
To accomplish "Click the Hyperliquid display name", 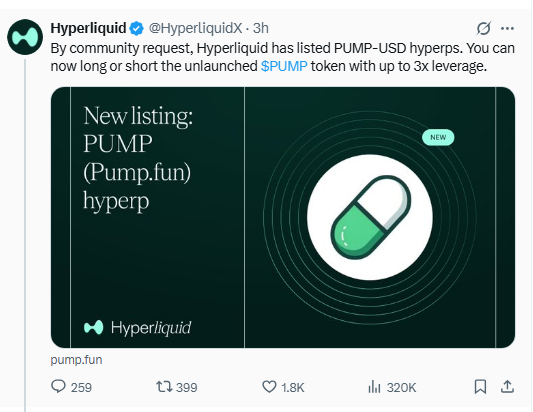I will point(88,28).
